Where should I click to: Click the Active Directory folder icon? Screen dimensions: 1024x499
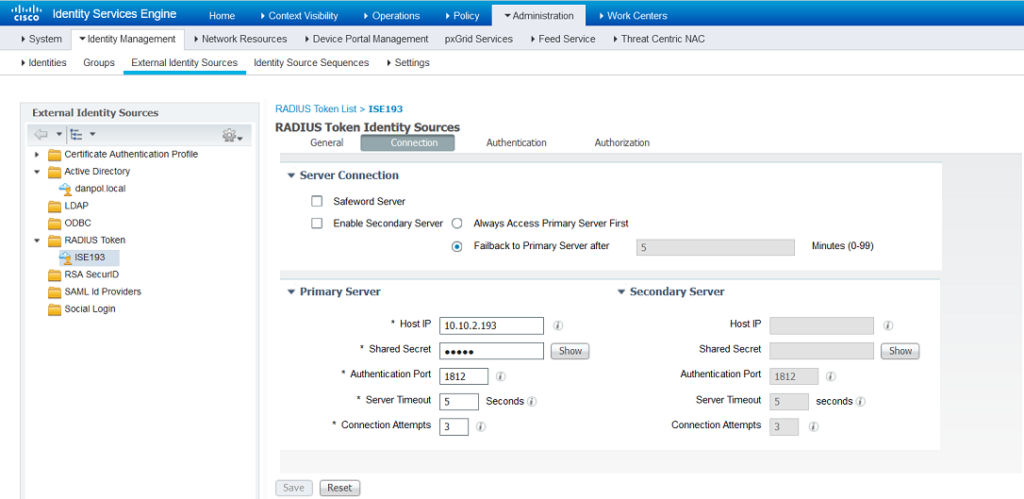point(55,172)
